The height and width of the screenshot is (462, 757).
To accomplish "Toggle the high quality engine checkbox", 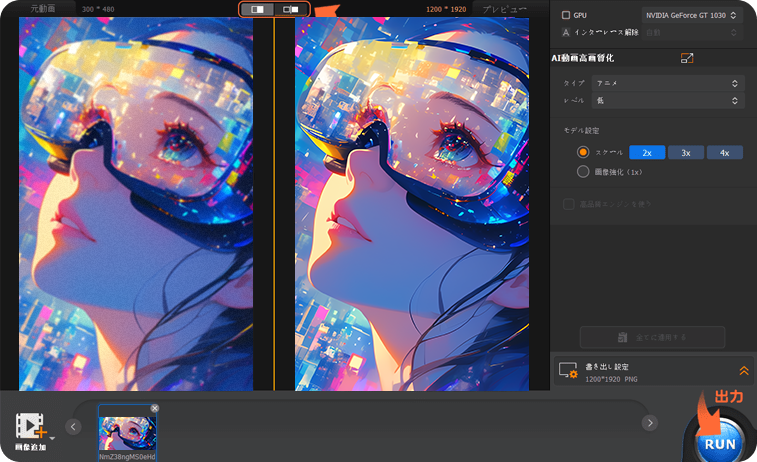I will click(x=569, y=204).
